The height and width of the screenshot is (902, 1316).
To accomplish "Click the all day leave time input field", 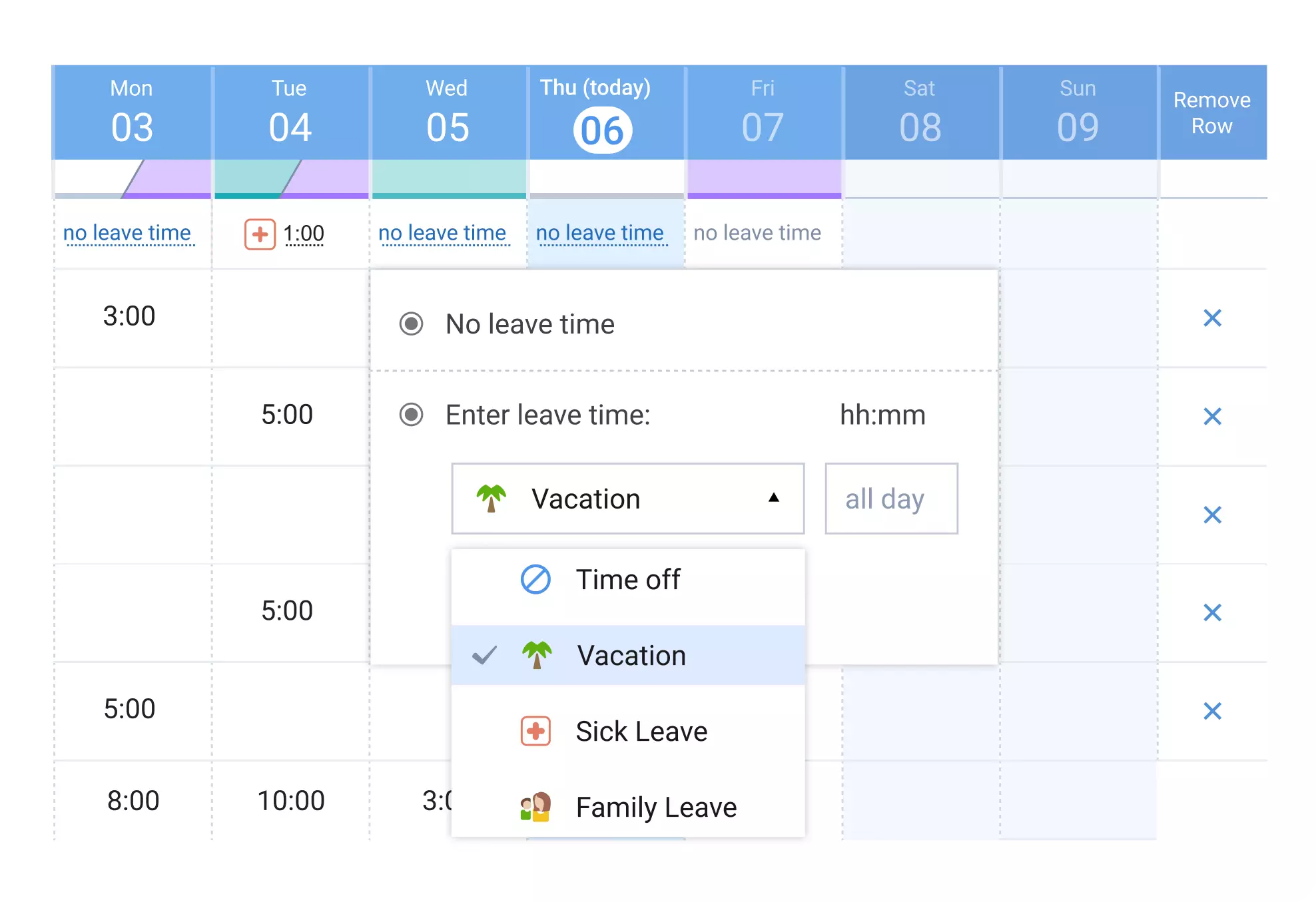I will 891,499.
